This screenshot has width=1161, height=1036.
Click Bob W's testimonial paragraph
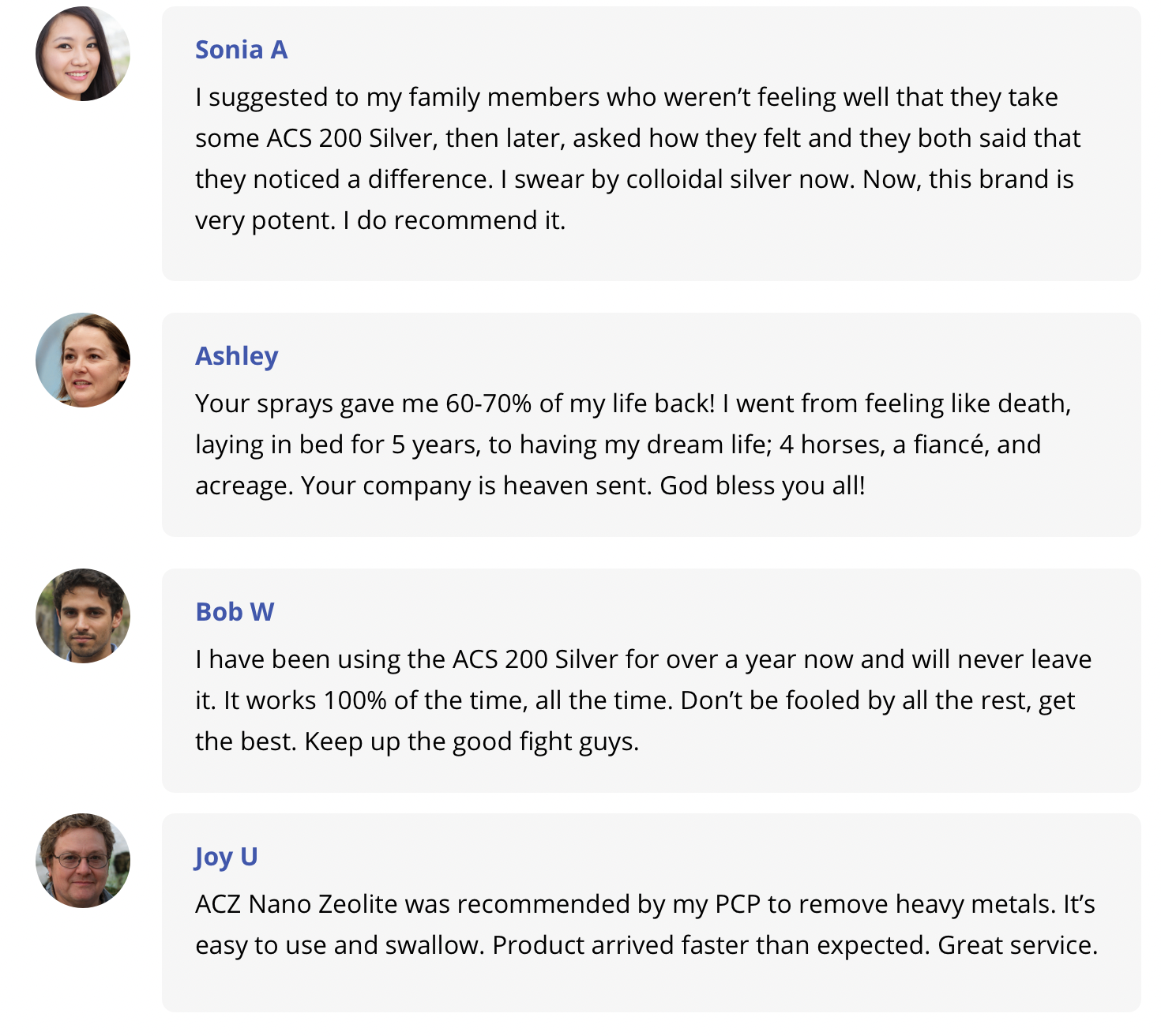tap(643, 700)
